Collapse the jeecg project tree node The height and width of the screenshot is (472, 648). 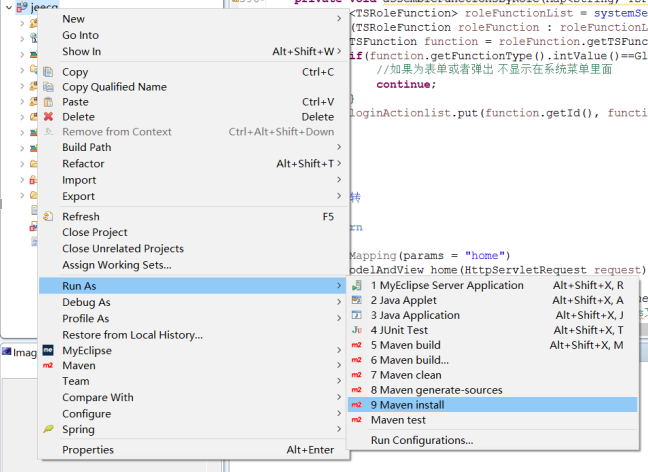9,7
